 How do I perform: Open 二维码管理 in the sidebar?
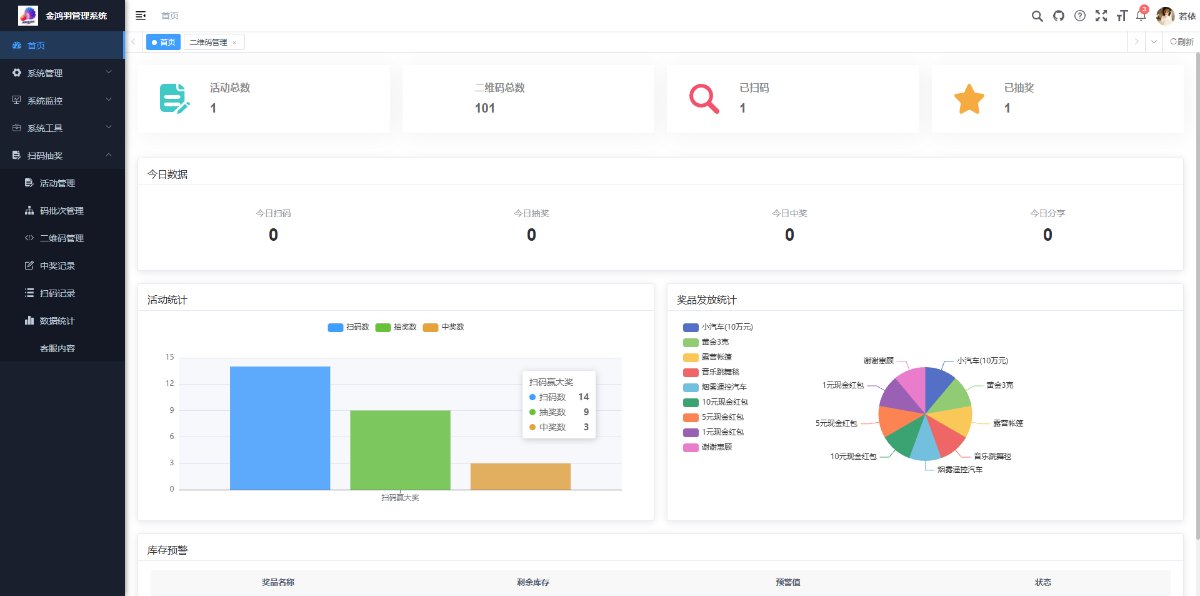(62, 238)
